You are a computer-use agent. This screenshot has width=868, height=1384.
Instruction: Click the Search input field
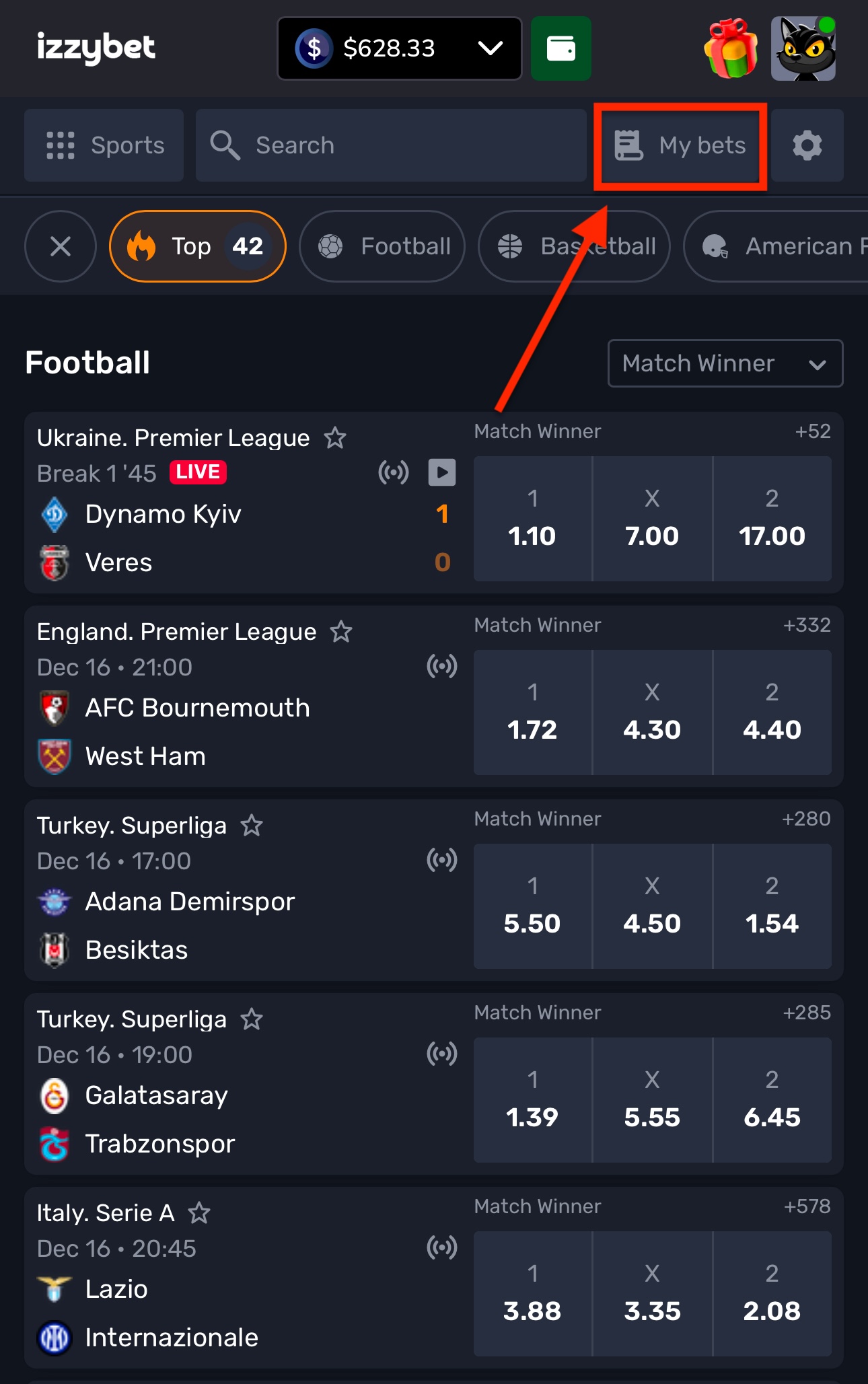(390, 145)
